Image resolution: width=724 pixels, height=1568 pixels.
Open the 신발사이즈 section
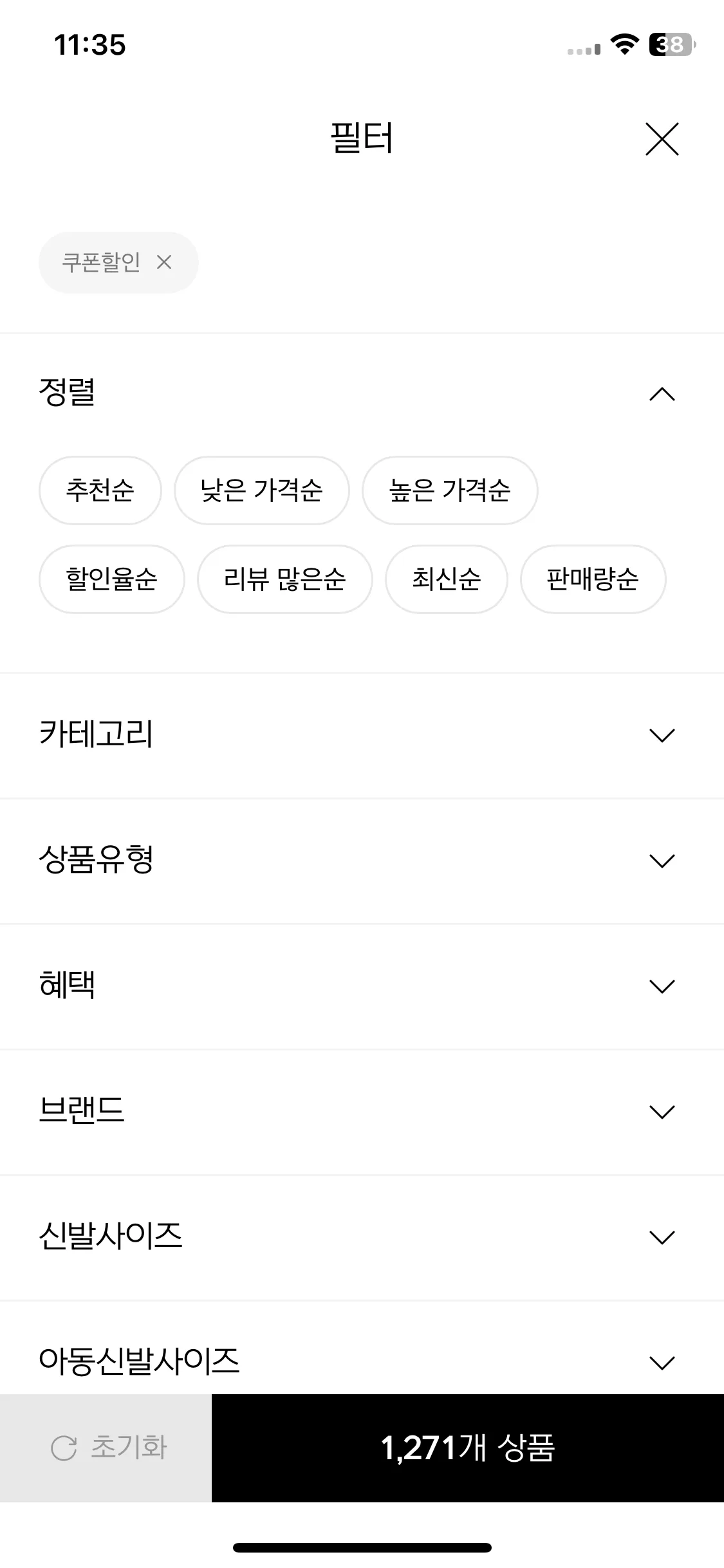[x=362, y=1237]
